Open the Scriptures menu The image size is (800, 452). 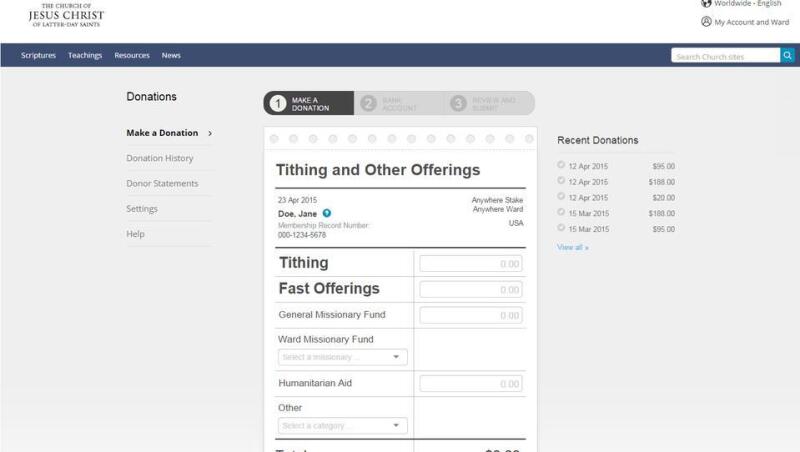pyautogui.click(x=39, y=55)
